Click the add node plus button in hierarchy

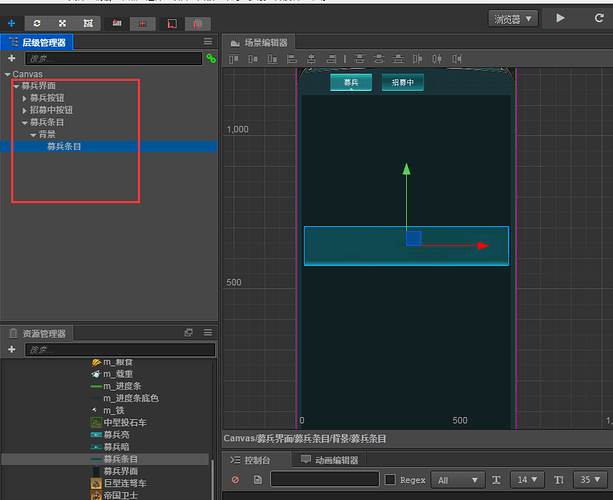click(x=11, y=59)
